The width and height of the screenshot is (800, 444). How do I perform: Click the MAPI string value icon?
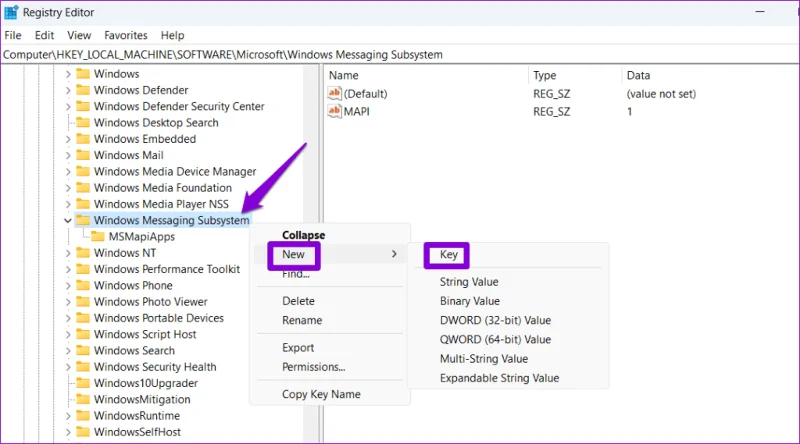point(334,111)
